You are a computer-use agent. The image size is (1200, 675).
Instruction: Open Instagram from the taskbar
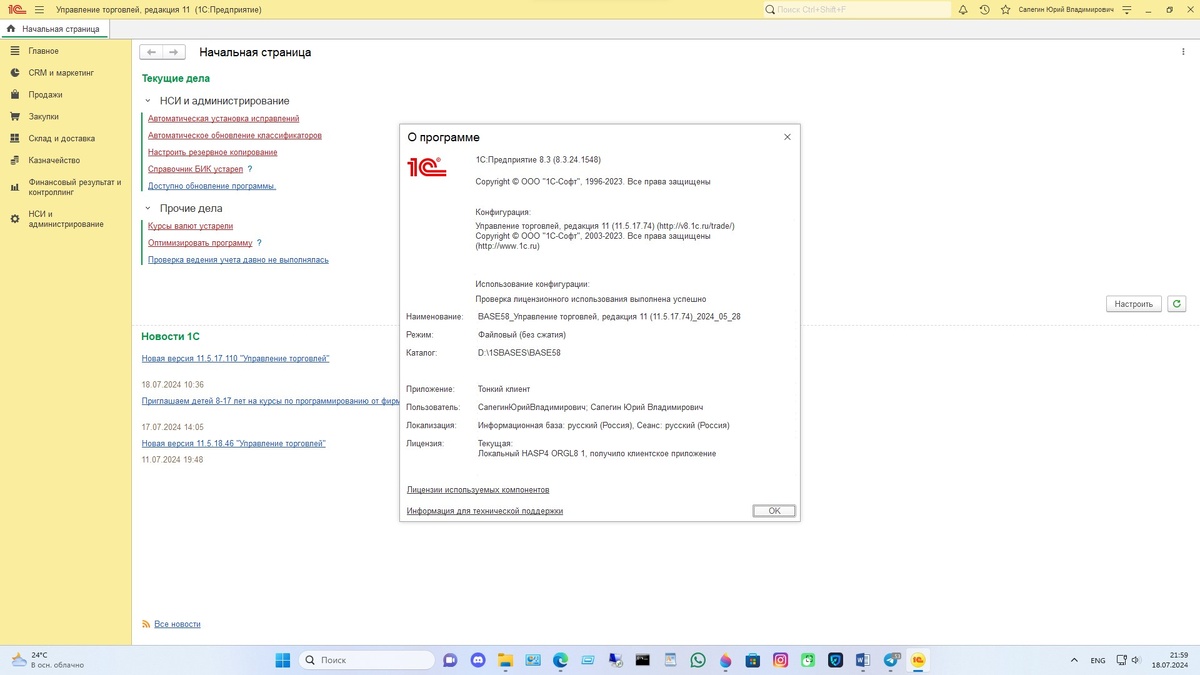[x=780, y=660]
